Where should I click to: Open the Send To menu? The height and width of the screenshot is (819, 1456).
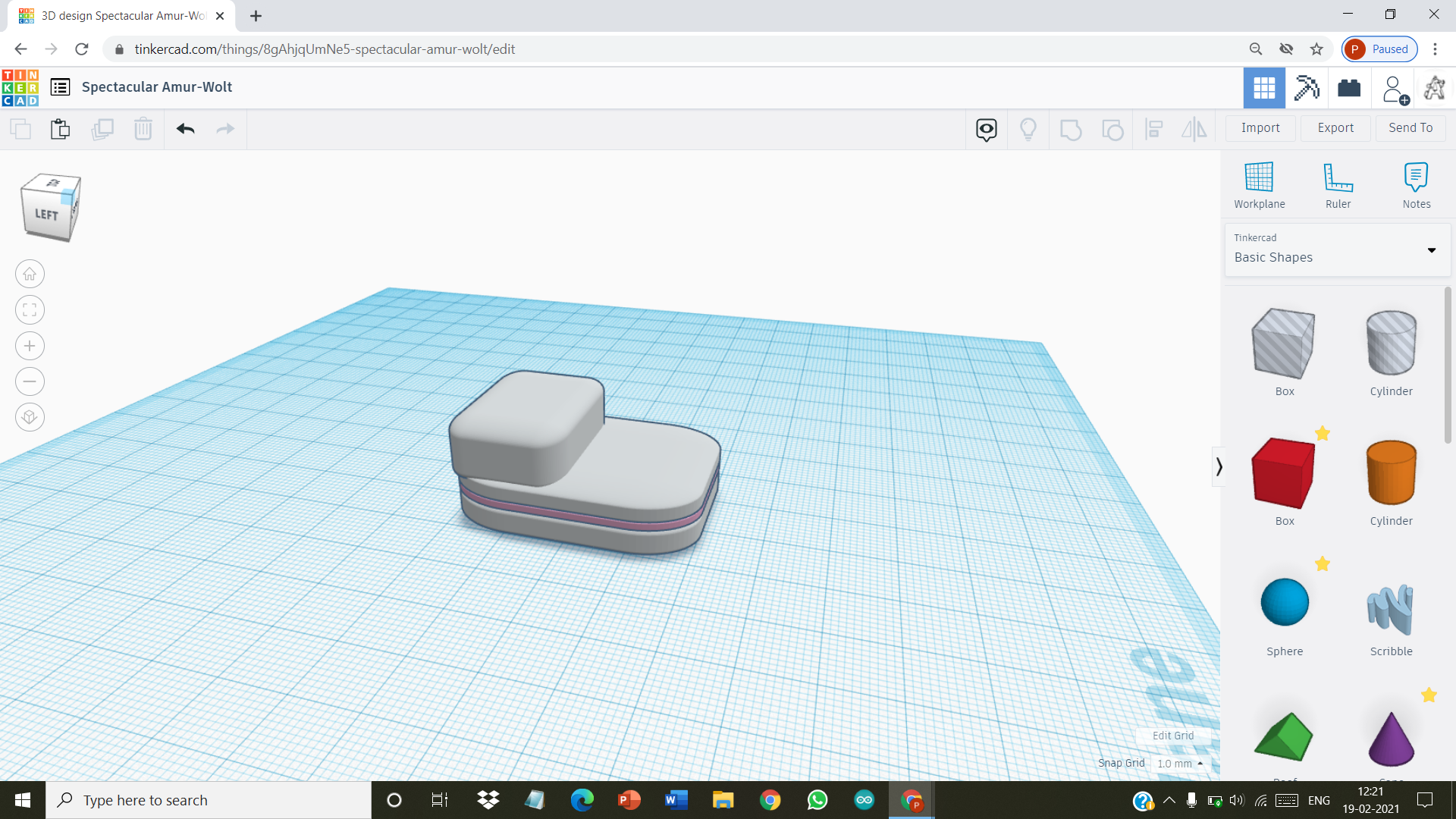coord(1410,128)
